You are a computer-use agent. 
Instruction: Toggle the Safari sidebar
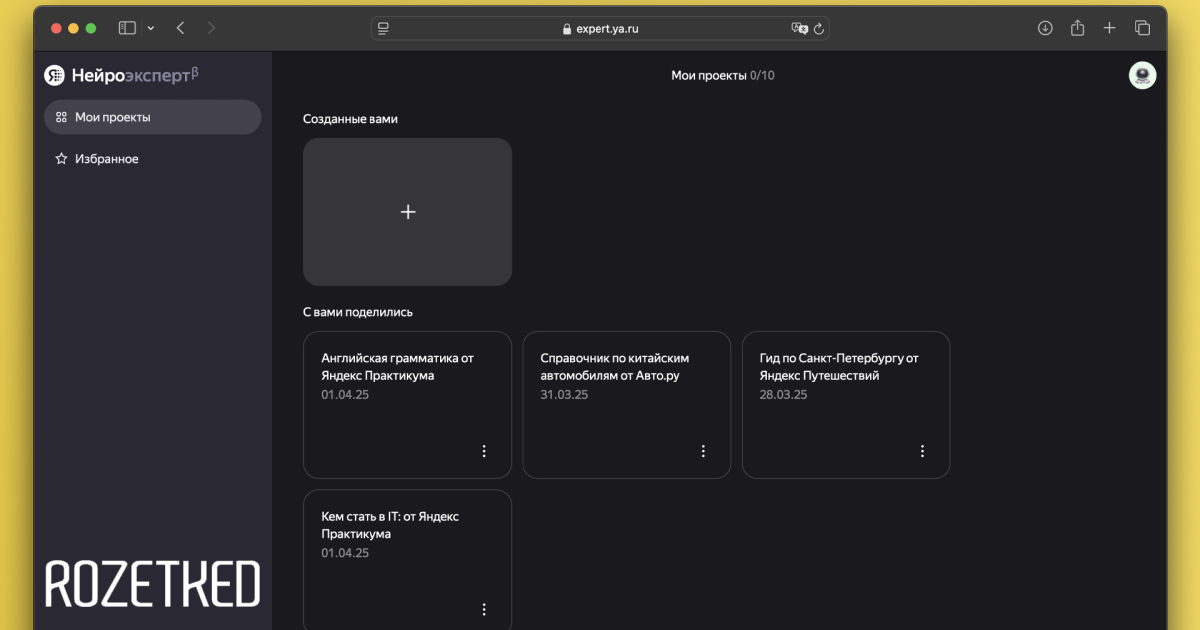coord(127,28)
